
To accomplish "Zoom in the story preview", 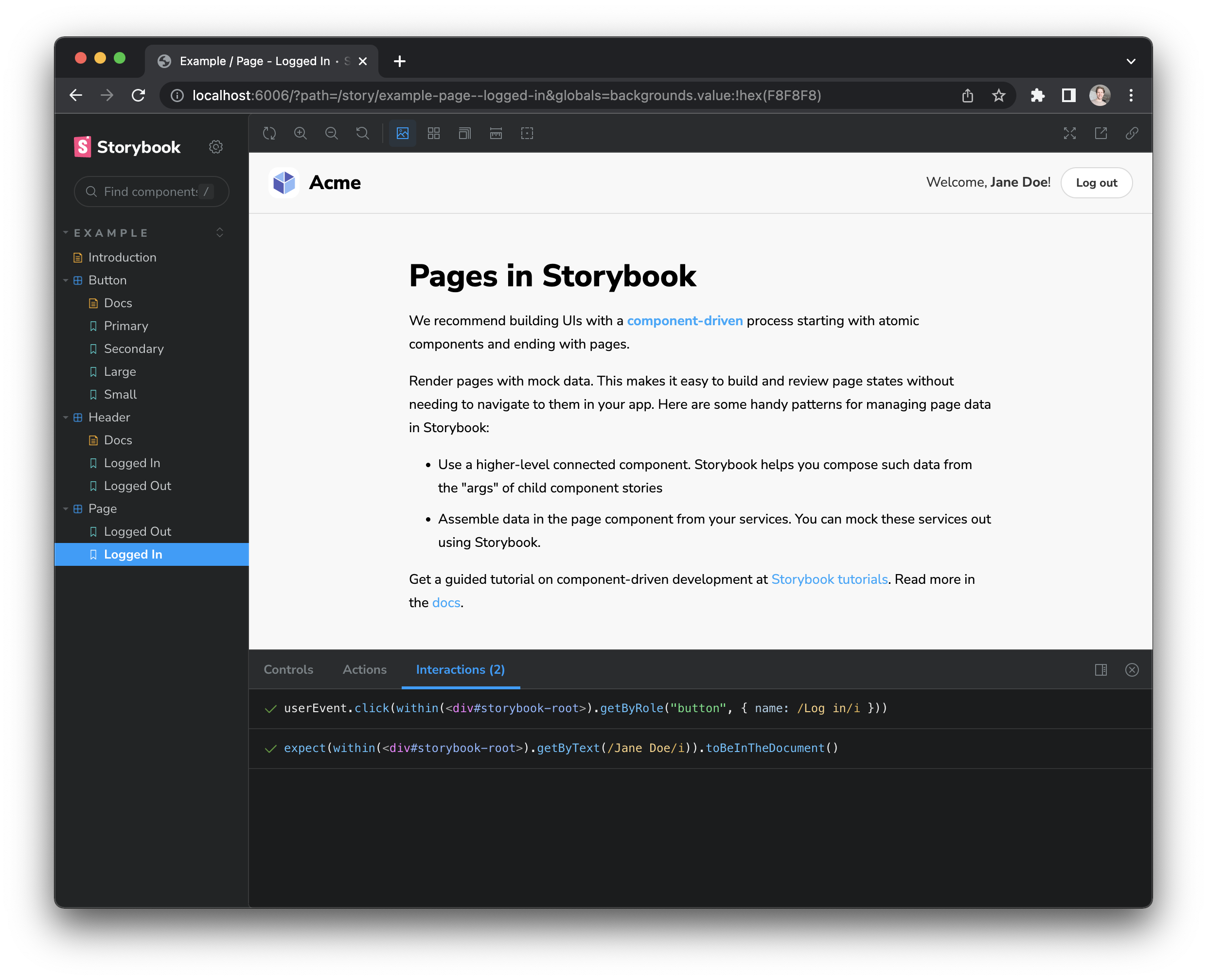I will click(x=301, y=133).
